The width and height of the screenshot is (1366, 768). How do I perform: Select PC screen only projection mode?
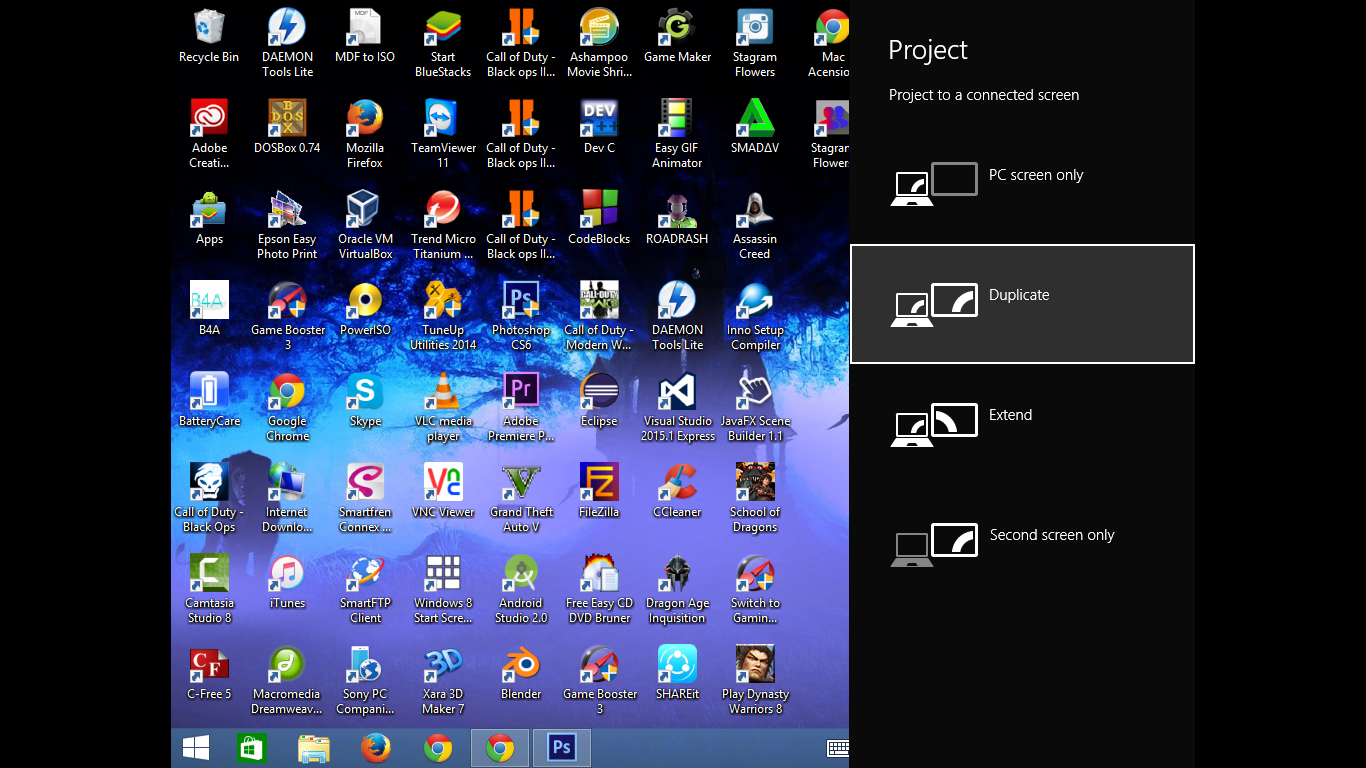coord(1022,184)
